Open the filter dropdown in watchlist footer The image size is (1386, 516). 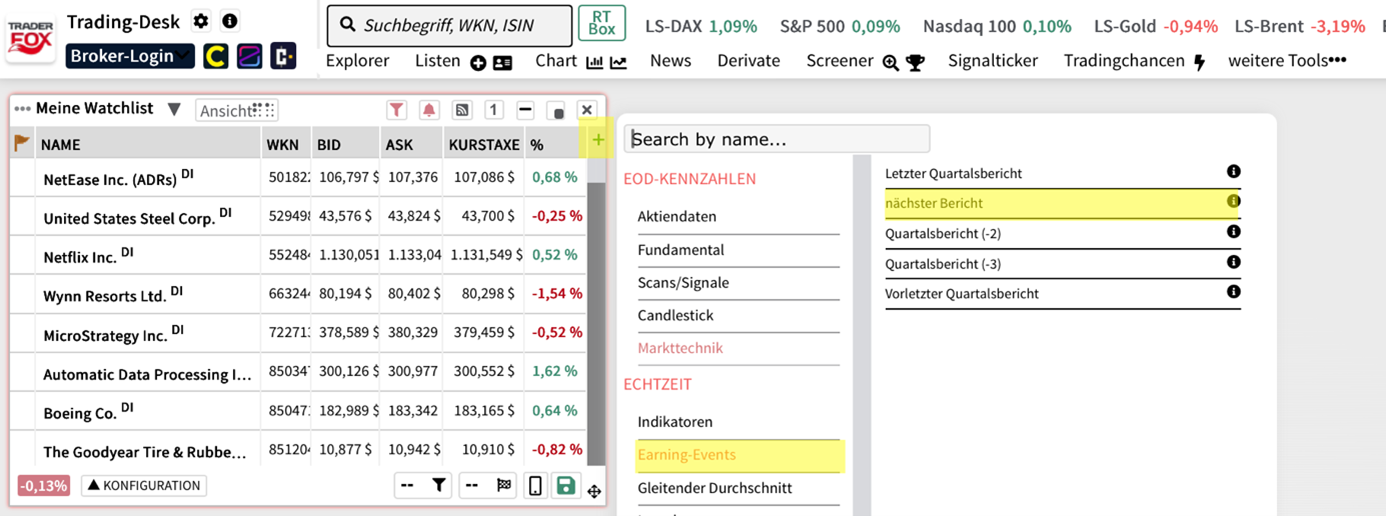[423, 486]
